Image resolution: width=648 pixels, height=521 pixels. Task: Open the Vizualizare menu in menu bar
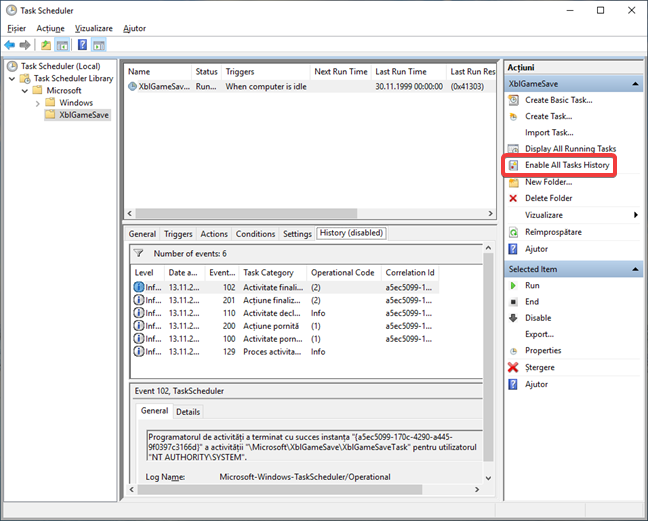pyautogui.click(x=94, y=29)
